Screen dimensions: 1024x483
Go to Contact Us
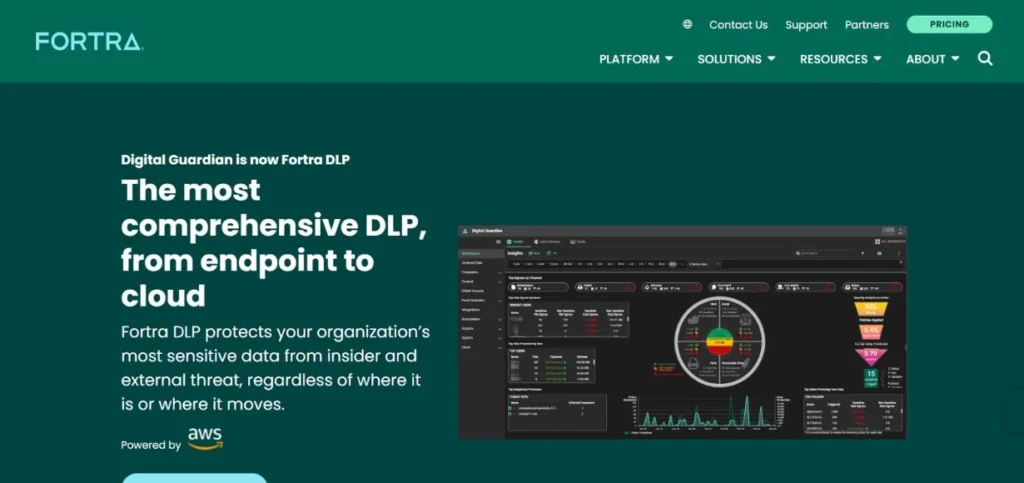click(x=738, y=25)
